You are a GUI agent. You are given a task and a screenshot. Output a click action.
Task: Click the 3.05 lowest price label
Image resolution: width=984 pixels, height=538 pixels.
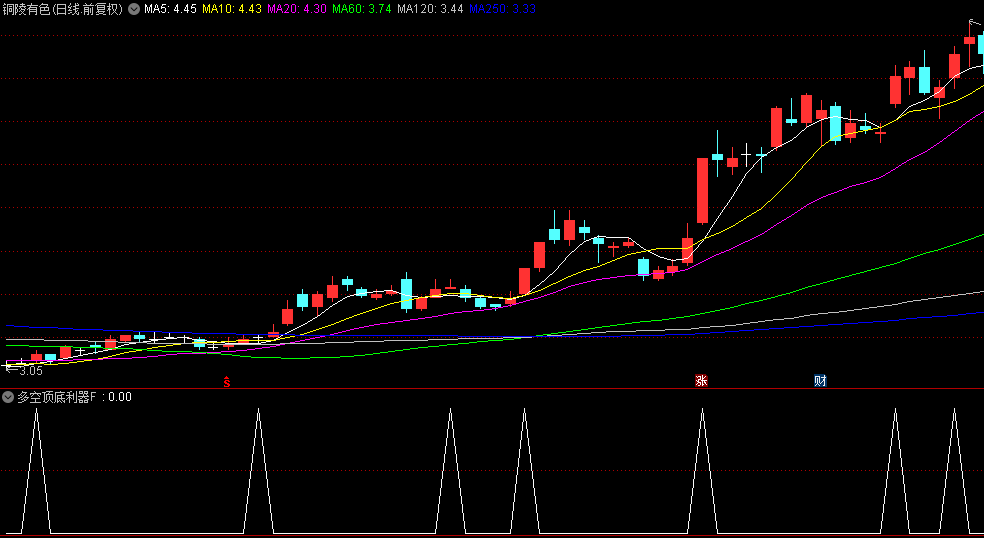click(x=31, y=371)
